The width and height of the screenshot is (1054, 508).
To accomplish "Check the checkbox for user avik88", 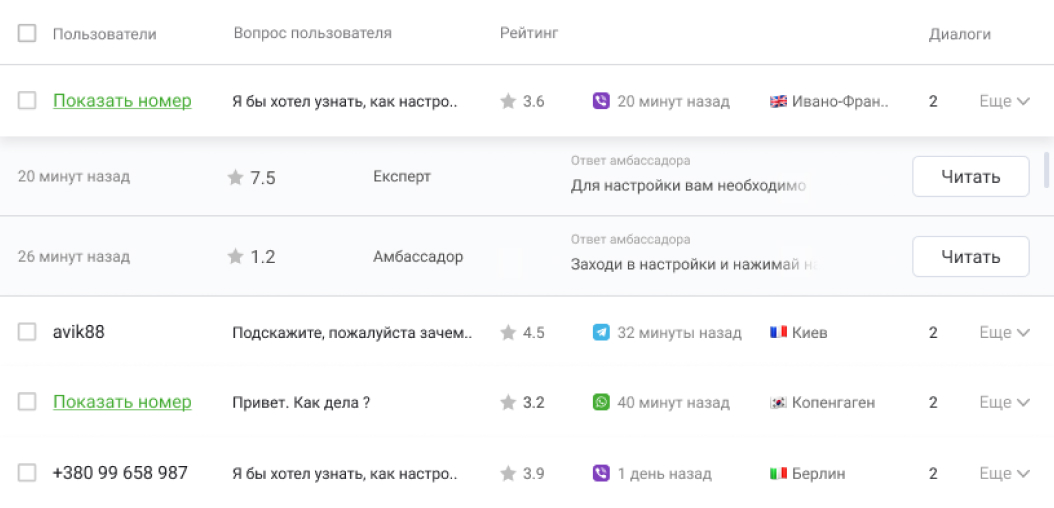I will [x=27, y=332].
